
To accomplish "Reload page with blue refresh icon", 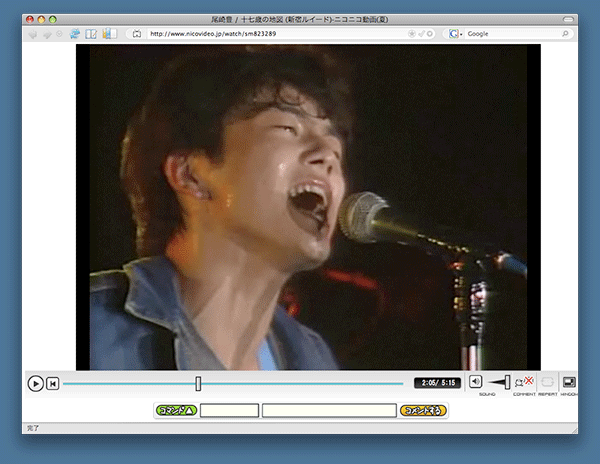I will [x=75, y=34].
